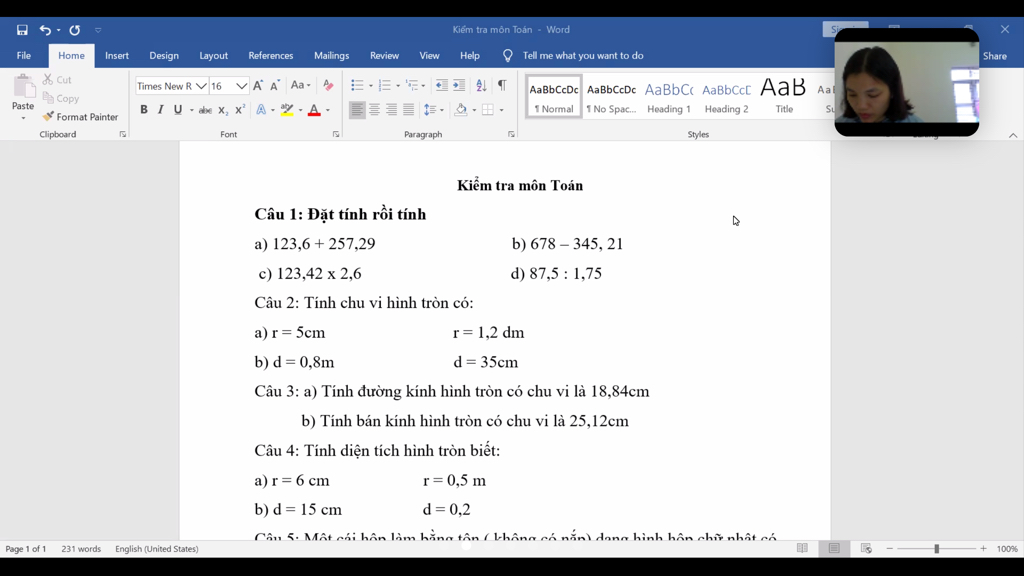1024x576 pixels.
Task: Click the Redo/Repeat icon
Action: (x=74, y=30)
